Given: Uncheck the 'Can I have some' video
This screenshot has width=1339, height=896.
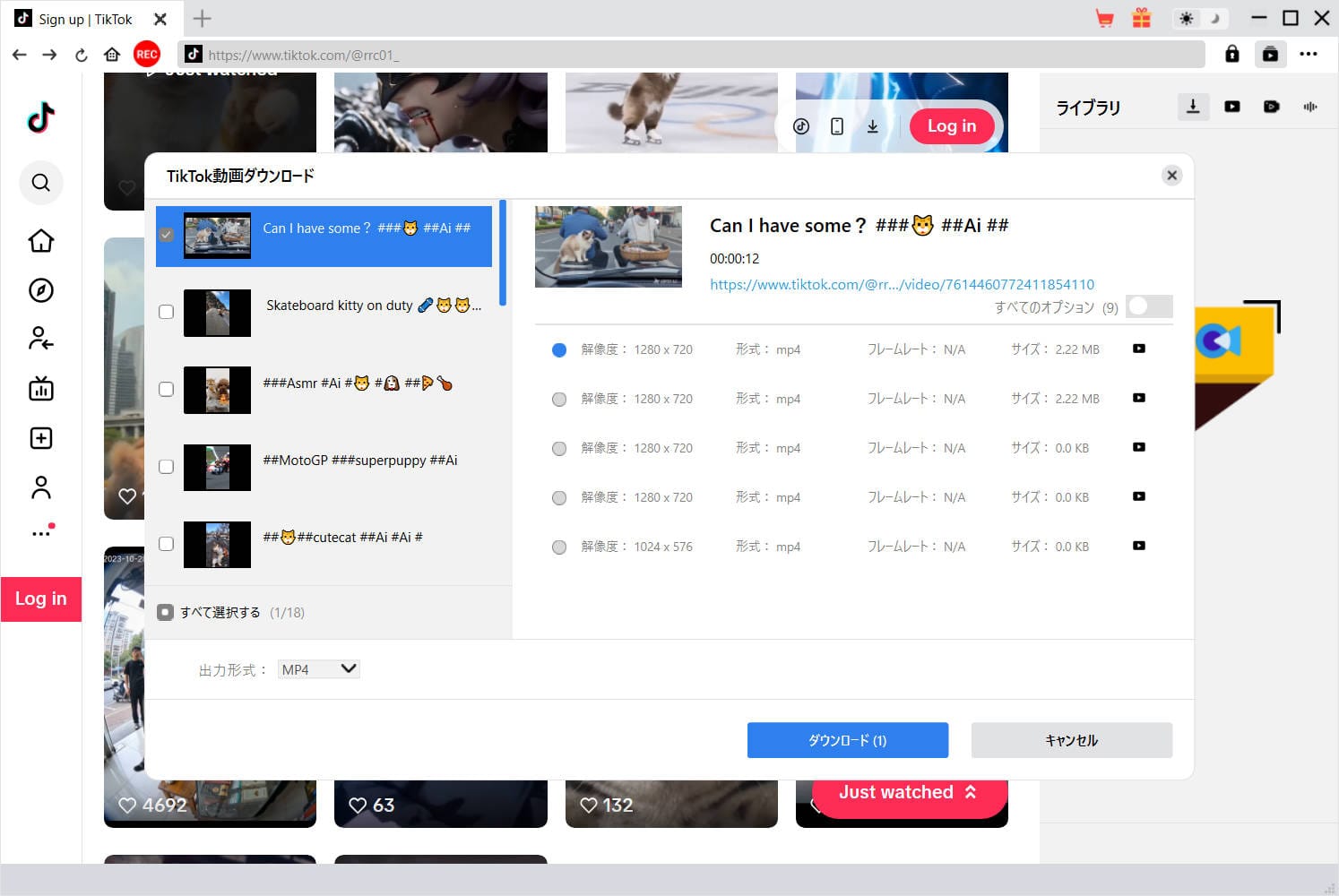Looking at the screenshot, I should pos(166,235).
